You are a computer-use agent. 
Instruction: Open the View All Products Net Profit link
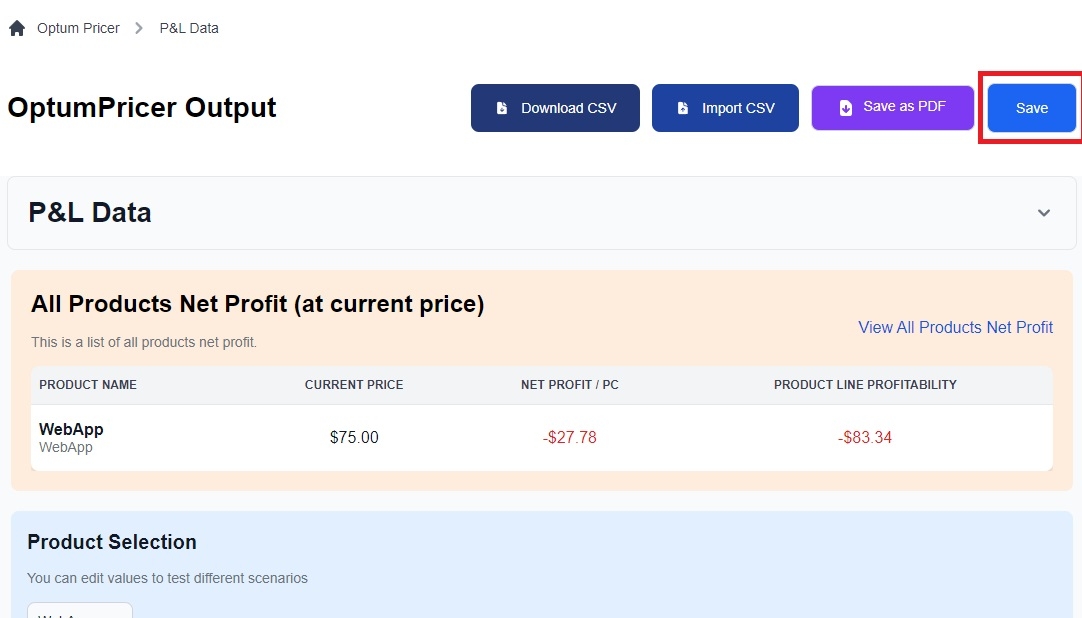pyautogui.click(x=955, y=327)
